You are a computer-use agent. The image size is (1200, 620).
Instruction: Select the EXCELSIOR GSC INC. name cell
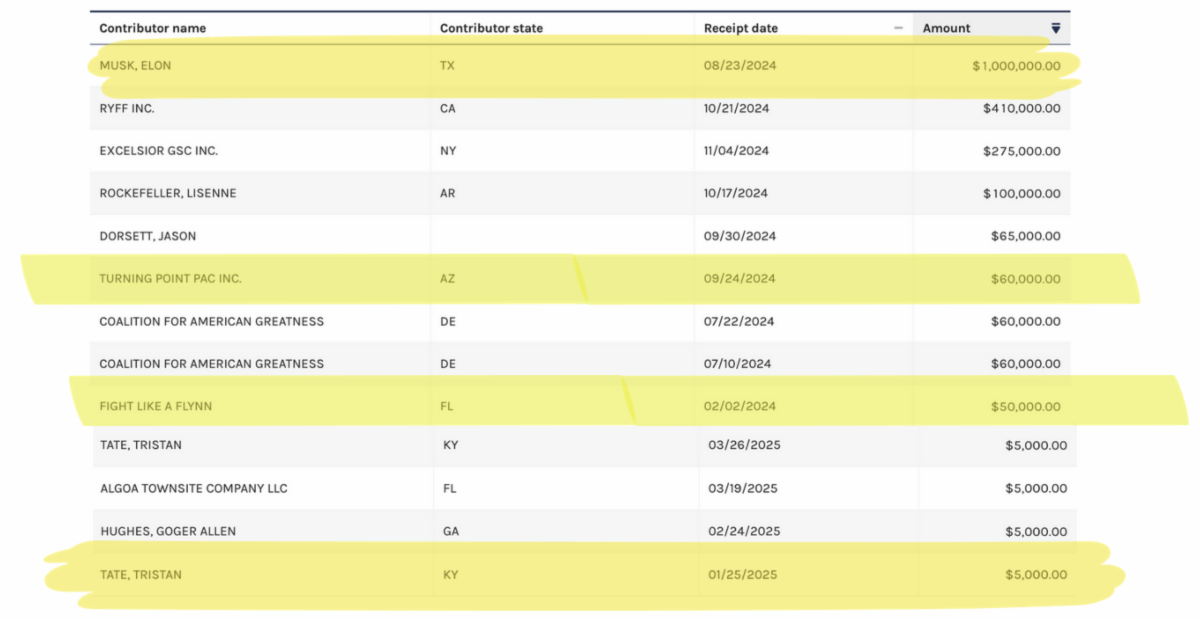(x=158, y=151)
